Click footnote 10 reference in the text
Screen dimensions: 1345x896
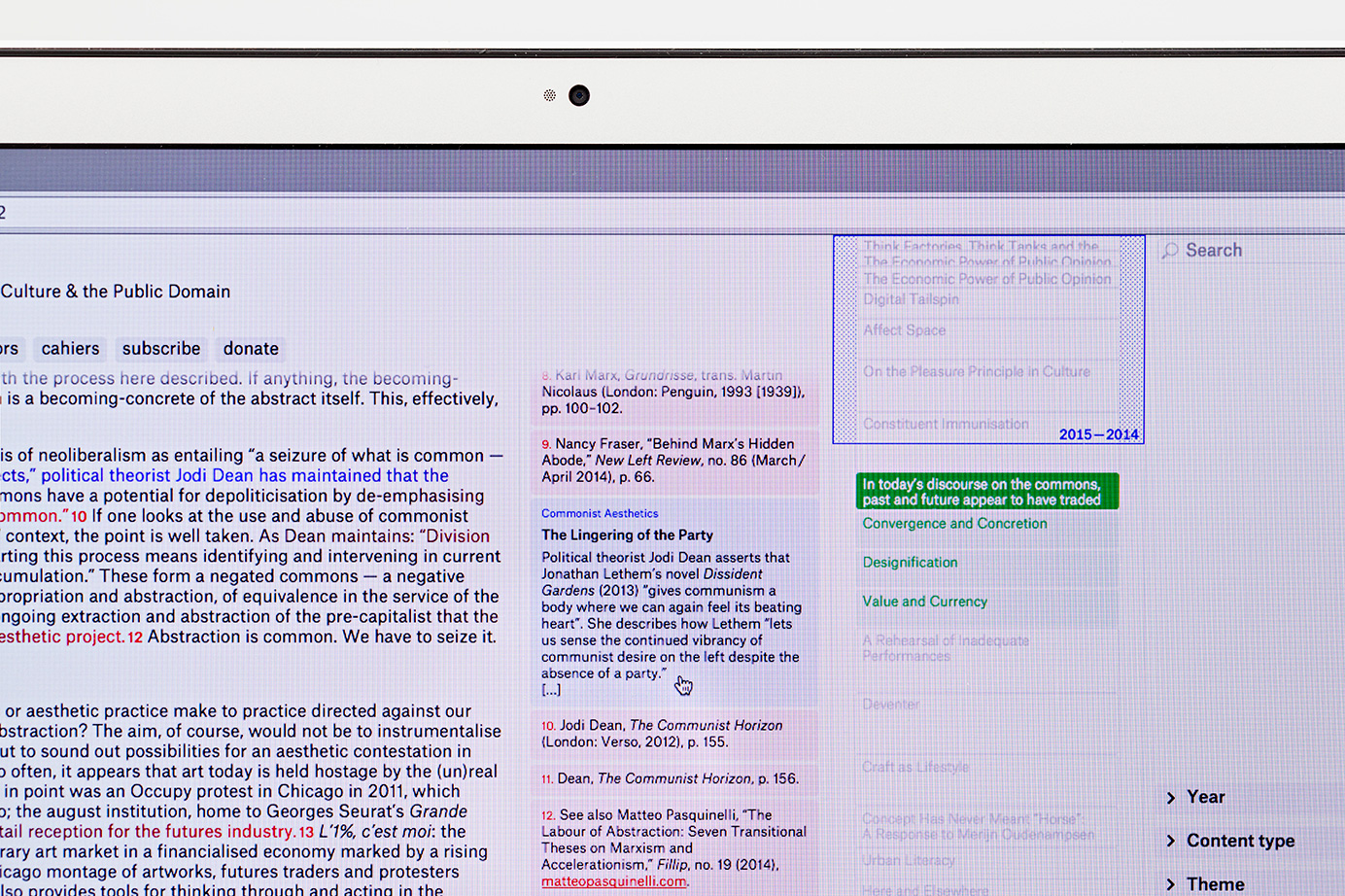pos(78,517)
